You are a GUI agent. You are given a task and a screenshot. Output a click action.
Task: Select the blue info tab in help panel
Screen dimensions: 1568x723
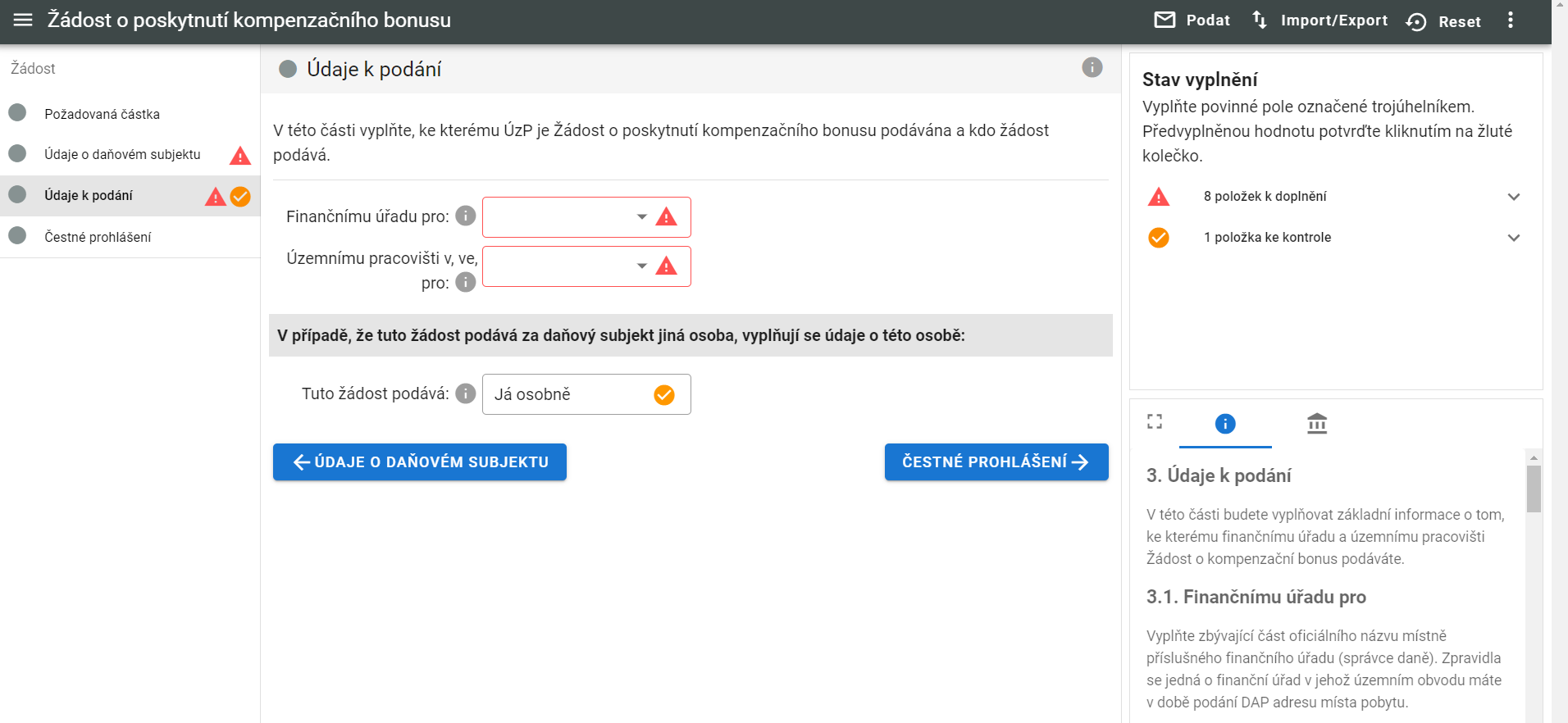(1225, 424)
